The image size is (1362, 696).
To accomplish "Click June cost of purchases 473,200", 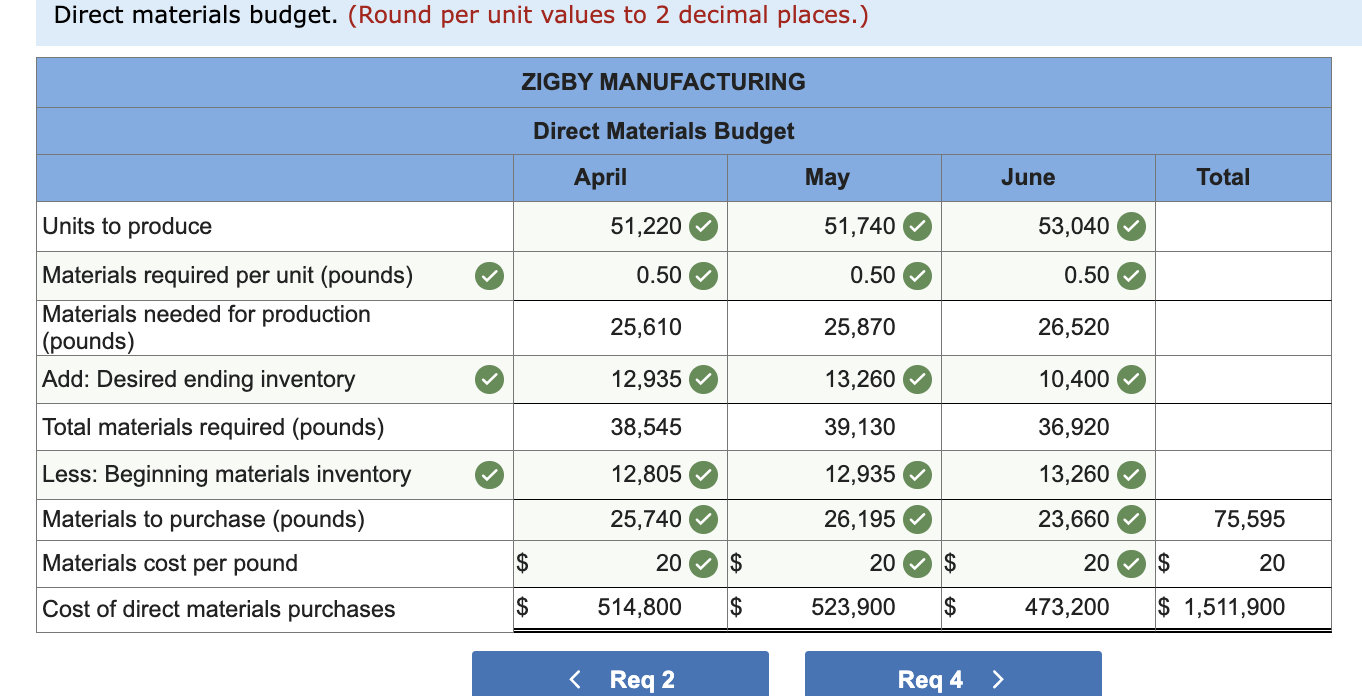I will [x=1067, y=607].
